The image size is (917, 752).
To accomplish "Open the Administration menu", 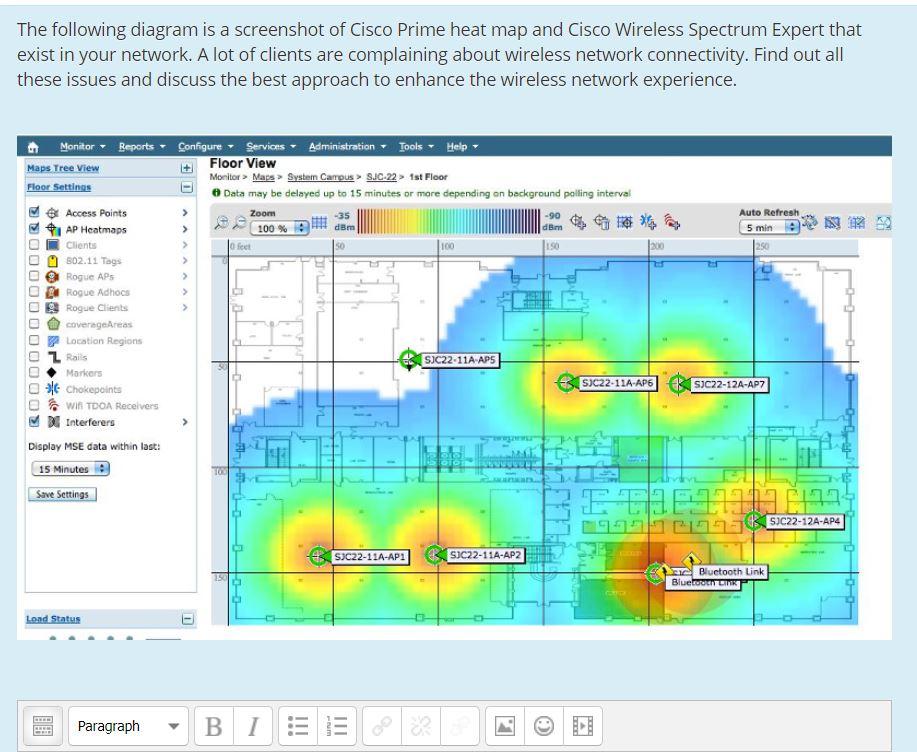I will (x=347, y=146).
